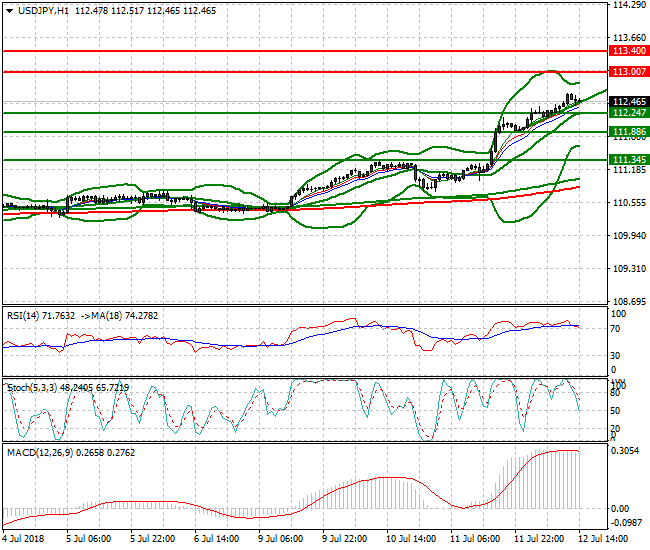650x550 pixels.
Task: Click the 0.3054 MACD scale value
Action: tap(625, 451)
